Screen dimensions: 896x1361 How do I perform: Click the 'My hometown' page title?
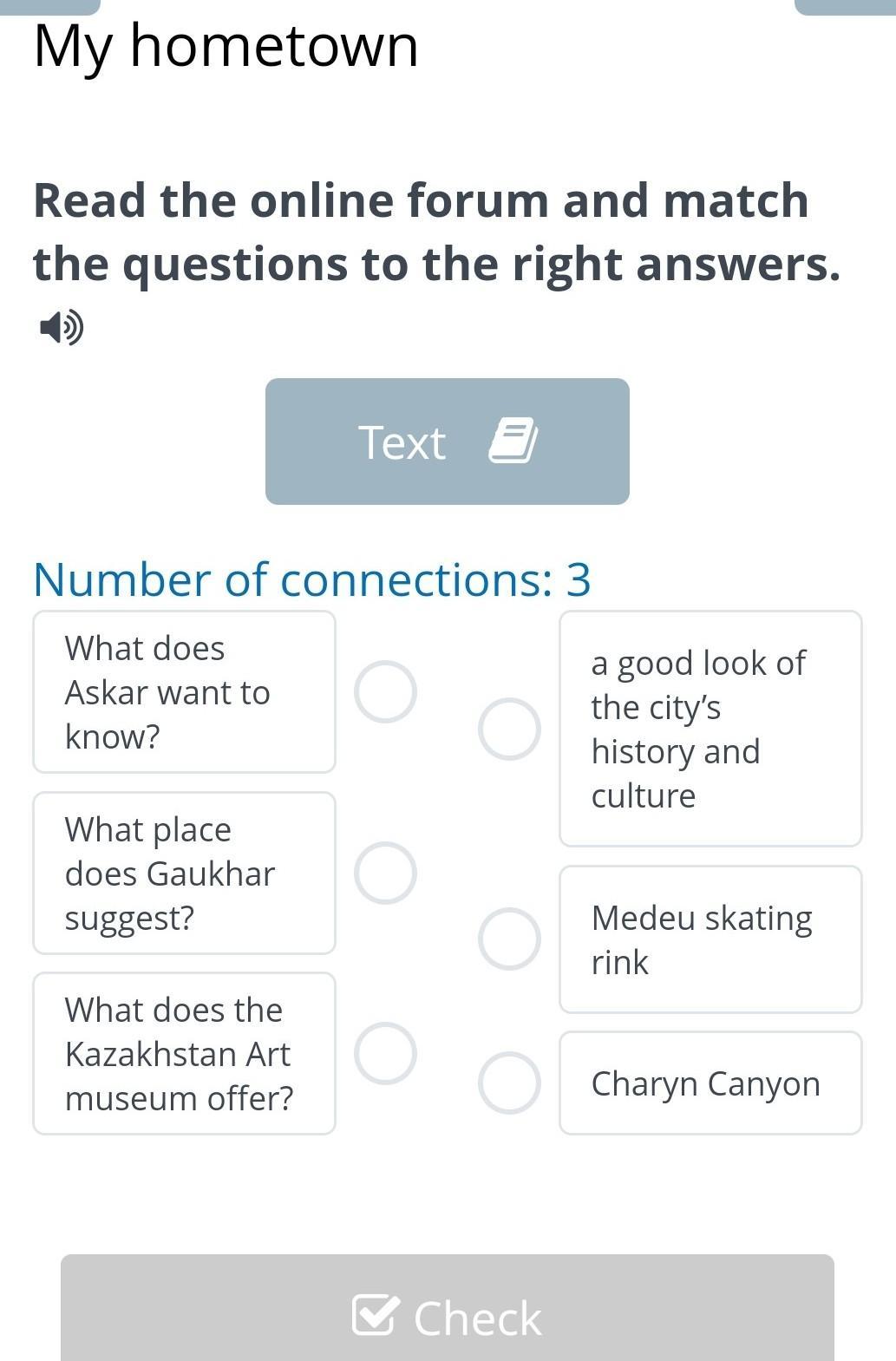tap(226, 45)
